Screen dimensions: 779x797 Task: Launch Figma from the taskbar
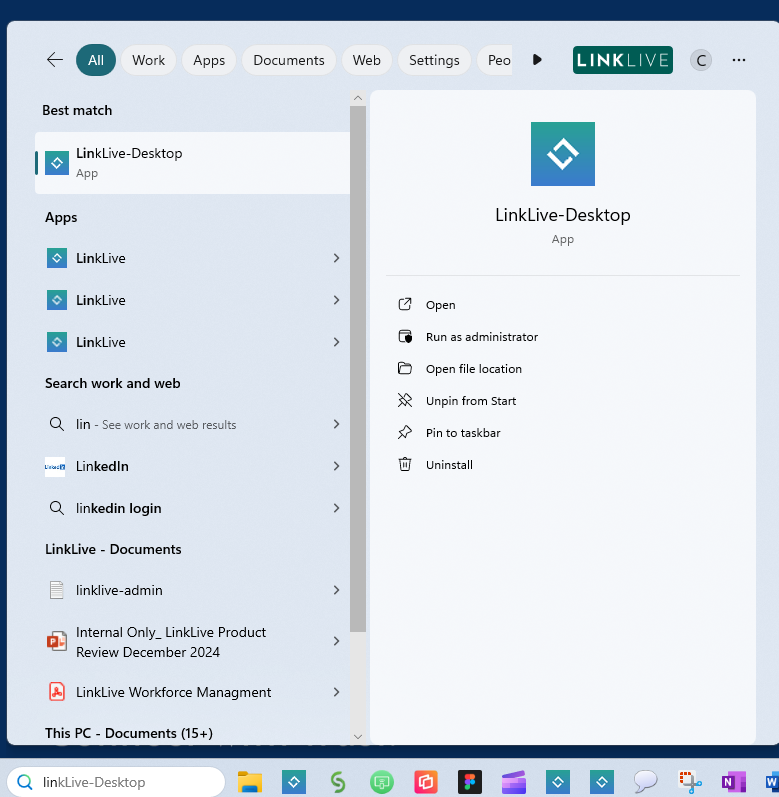coord(469,782)
